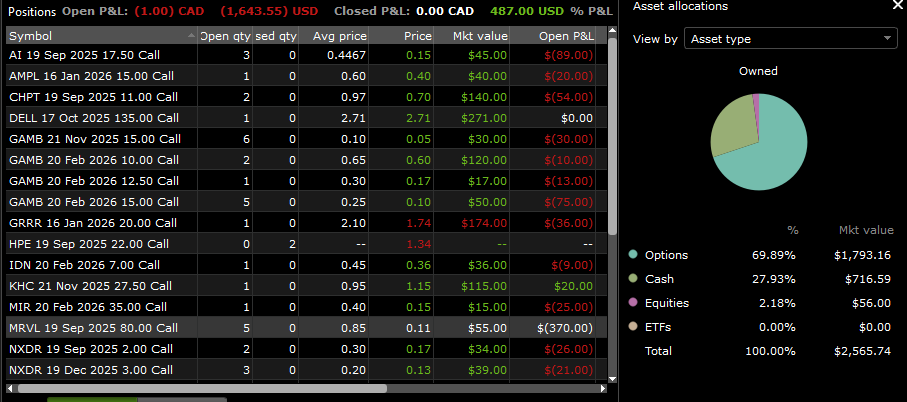The height and width of the screenshot is (402, 907).
Task: Sort positions by Symbol column header
Action: tap(102, 36)
